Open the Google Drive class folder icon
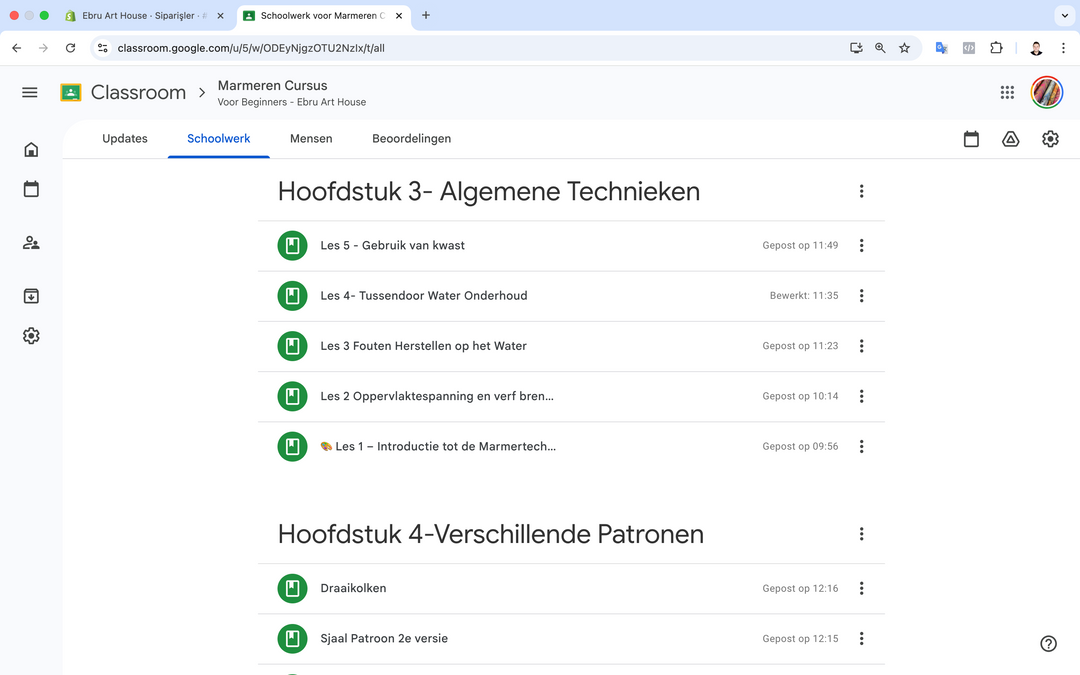Screen dimensions: 1080x675 click(1010, 139)
